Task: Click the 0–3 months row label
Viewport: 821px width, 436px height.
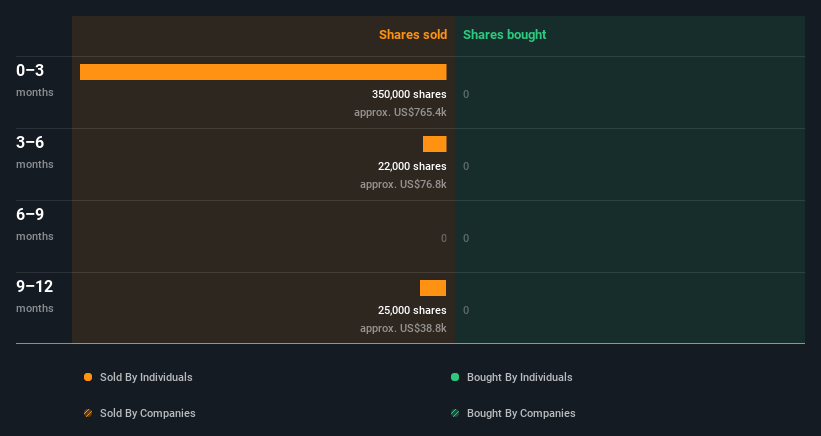Action: point(35,80)
